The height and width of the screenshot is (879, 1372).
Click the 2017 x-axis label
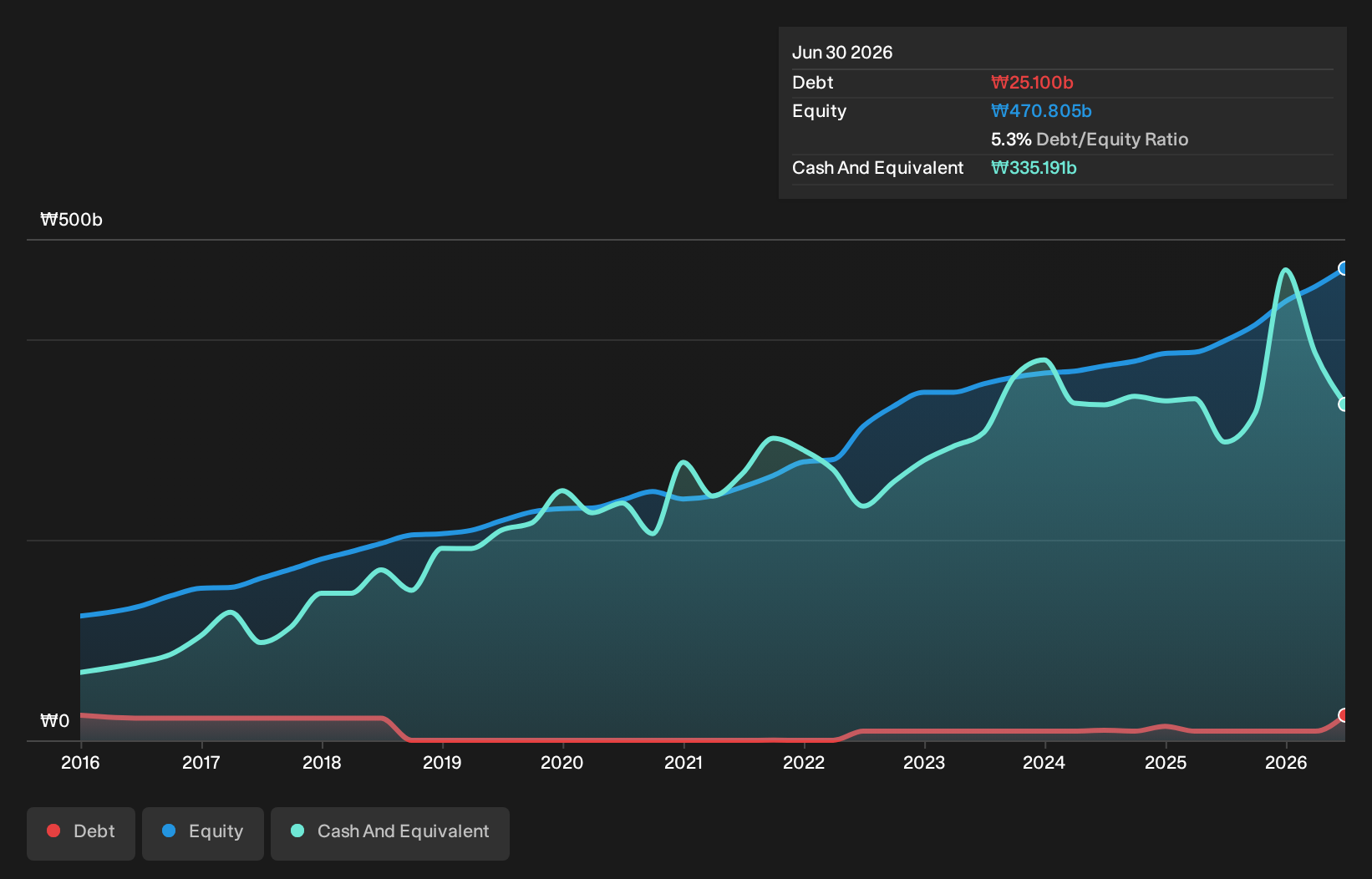201,763
